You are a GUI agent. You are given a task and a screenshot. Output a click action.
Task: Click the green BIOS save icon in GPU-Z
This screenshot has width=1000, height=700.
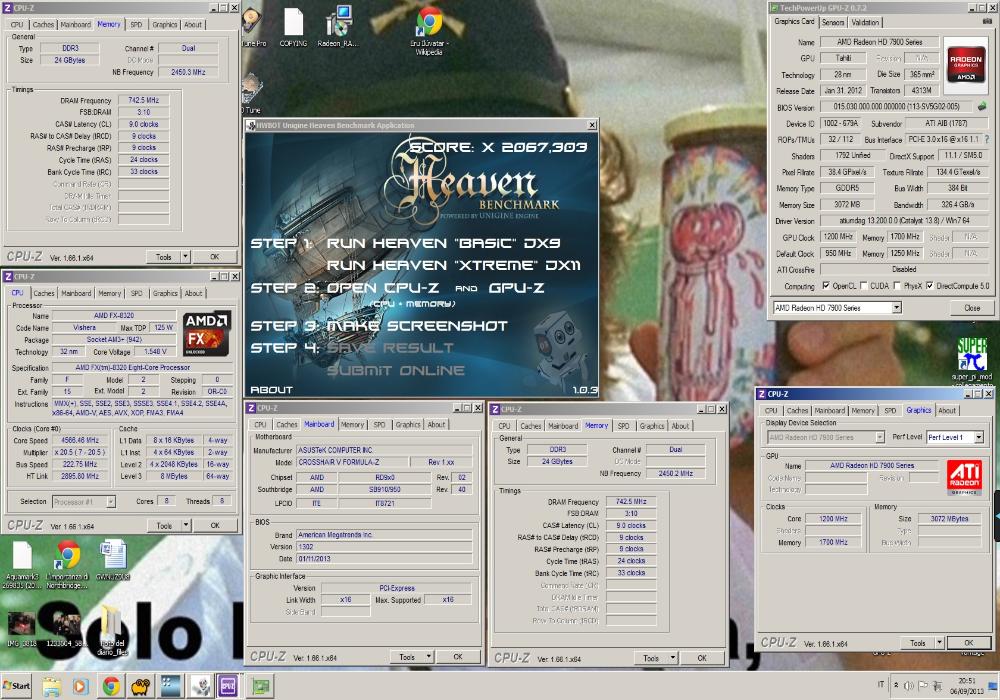click(982, 106)
